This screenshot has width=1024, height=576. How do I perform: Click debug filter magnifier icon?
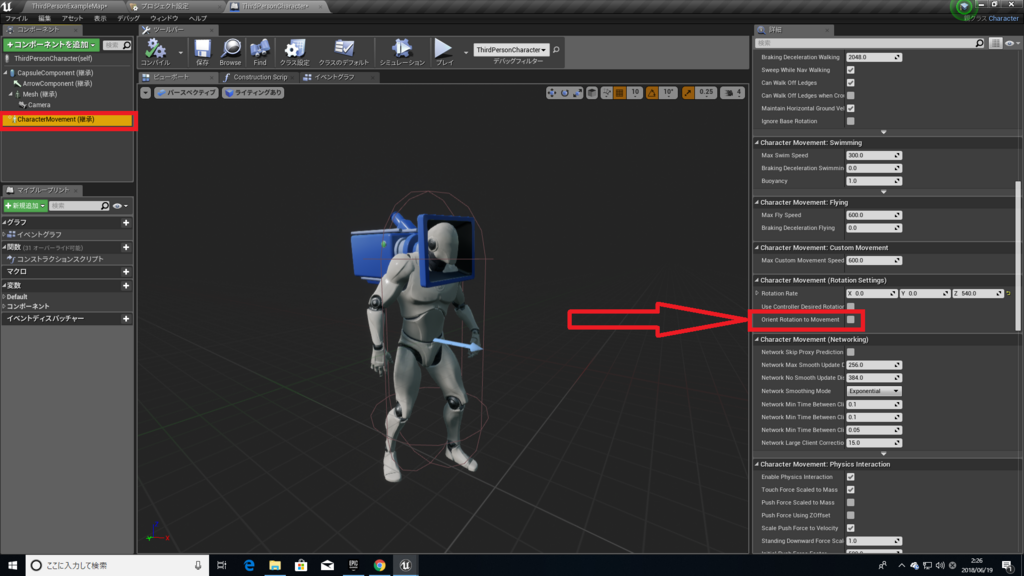556,50
